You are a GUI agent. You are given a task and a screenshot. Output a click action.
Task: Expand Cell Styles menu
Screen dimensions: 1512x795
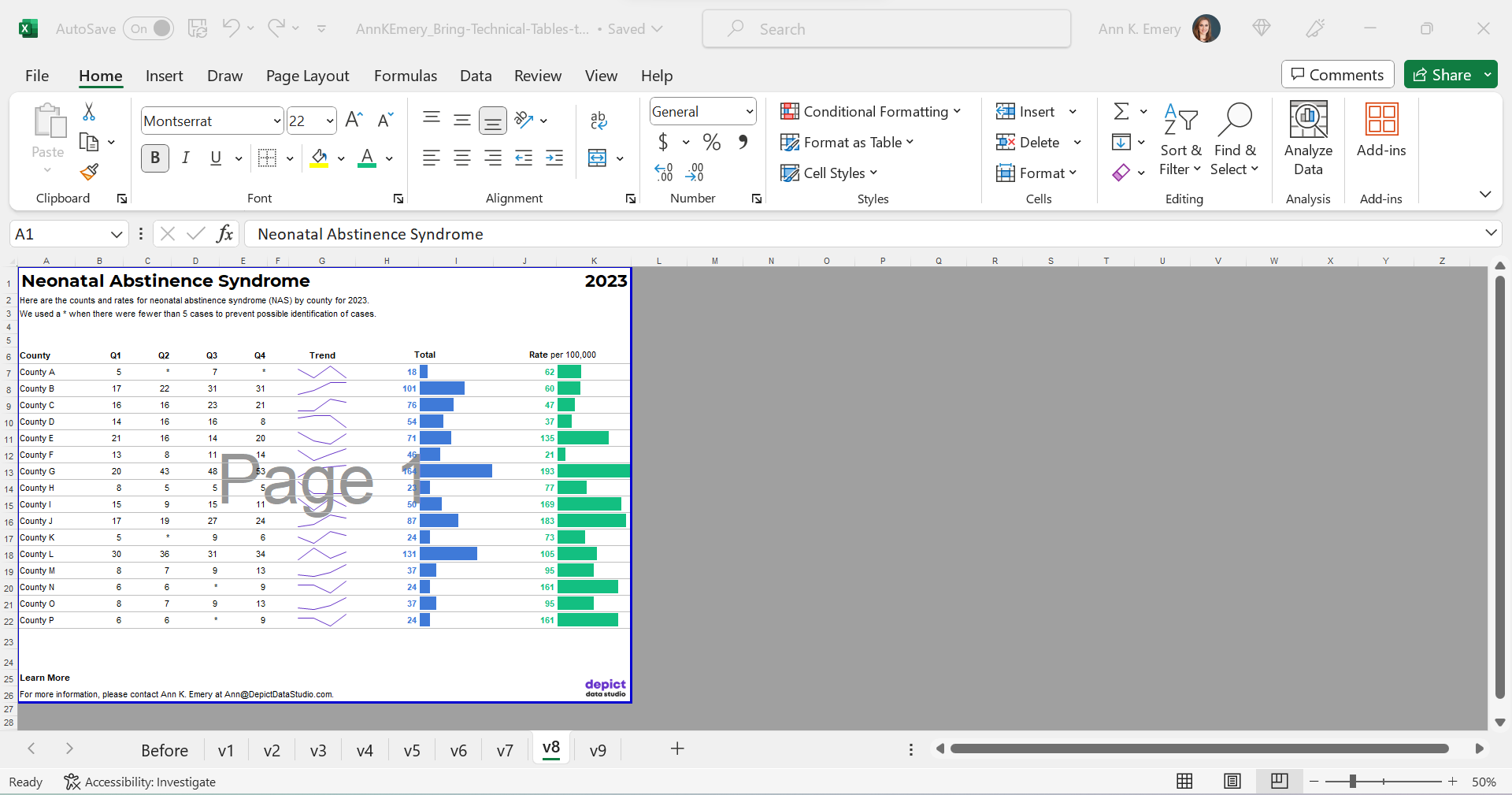pyautogui.click(x=828, y=173)
